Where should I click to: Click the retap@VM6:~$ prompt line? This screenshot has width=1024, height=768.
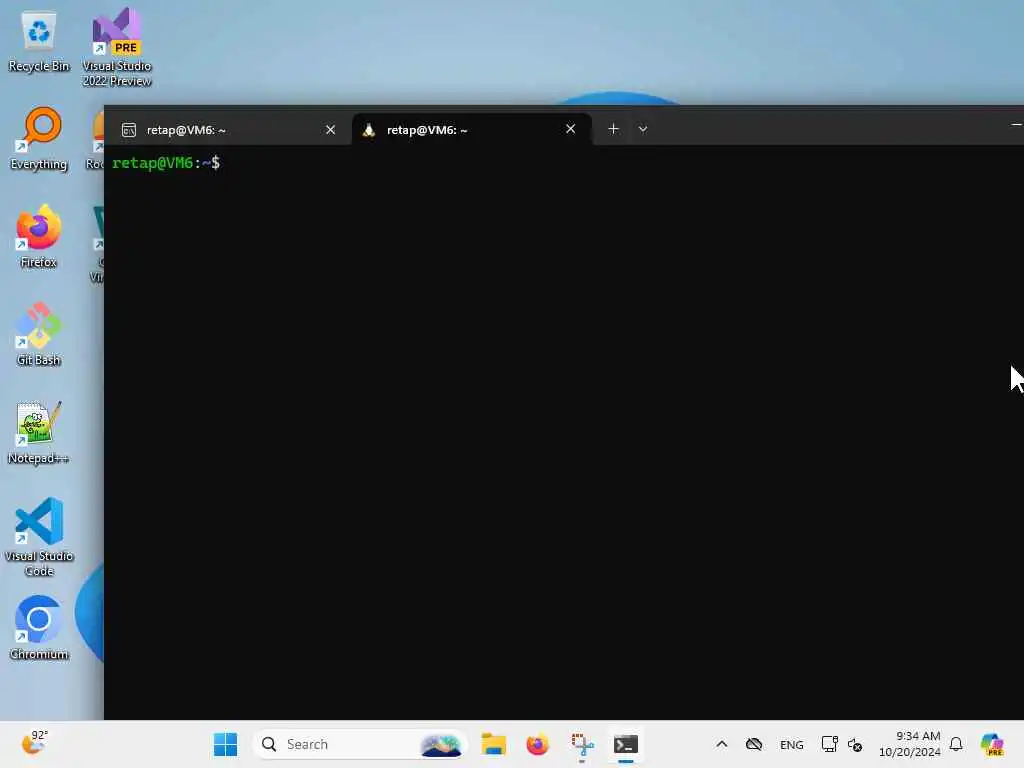tap(166, 163)
